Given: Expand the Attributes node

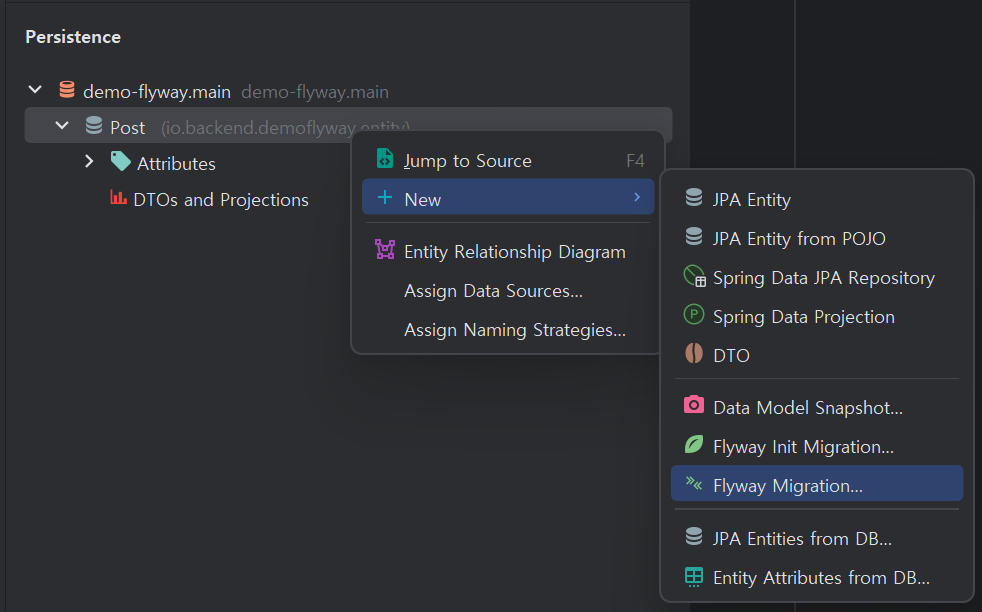Looking at the screenshot, I should pos(89,162).
